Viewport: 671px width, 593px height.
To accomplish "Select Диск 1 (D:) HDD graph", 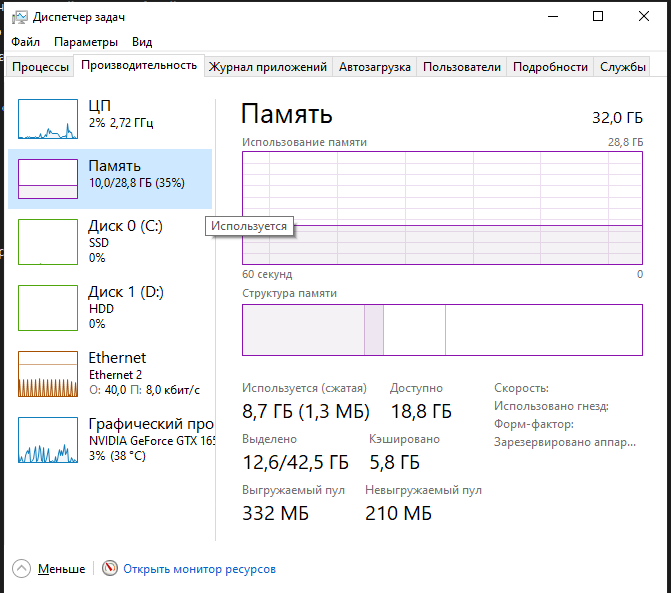I will (x=48, y=308).
